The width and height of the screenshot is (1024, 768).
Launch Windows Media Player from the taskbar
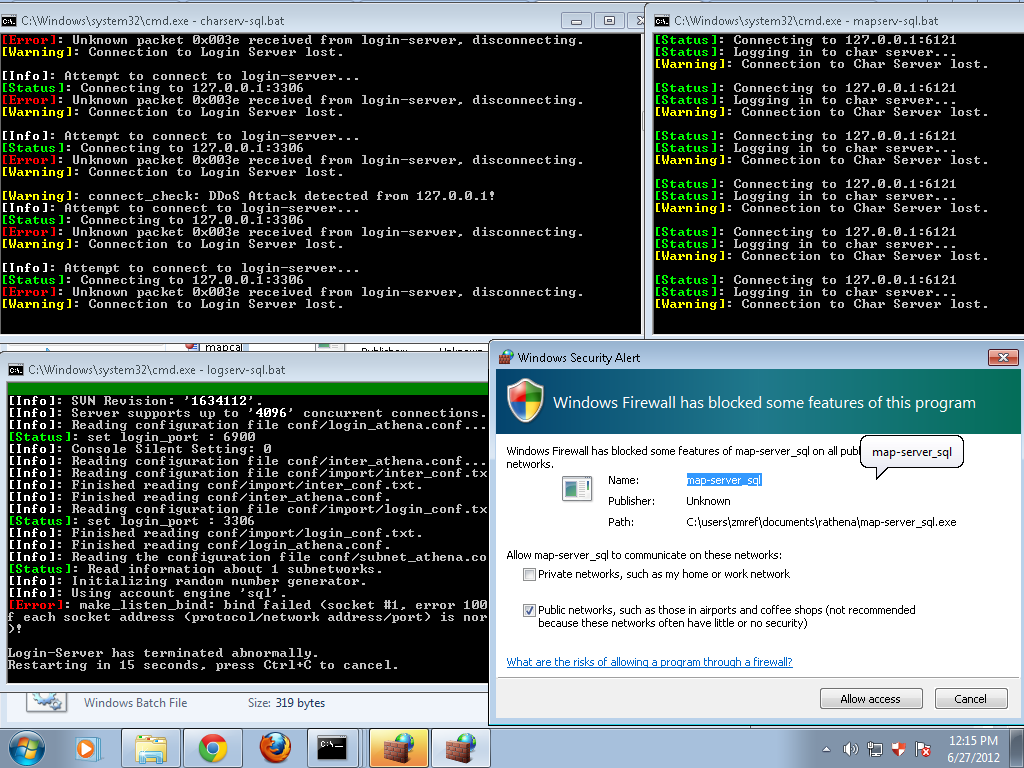tap(87, 748)
